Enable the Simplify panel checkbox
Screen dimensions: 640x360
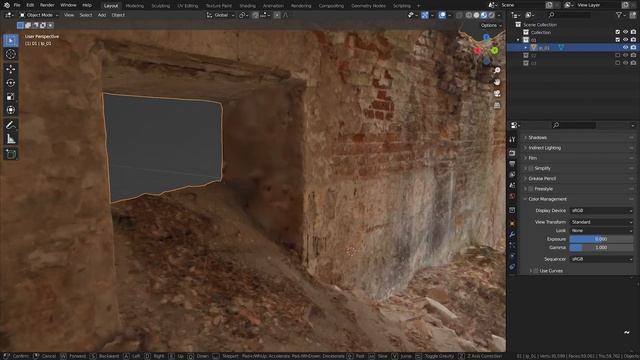(531, 168)
